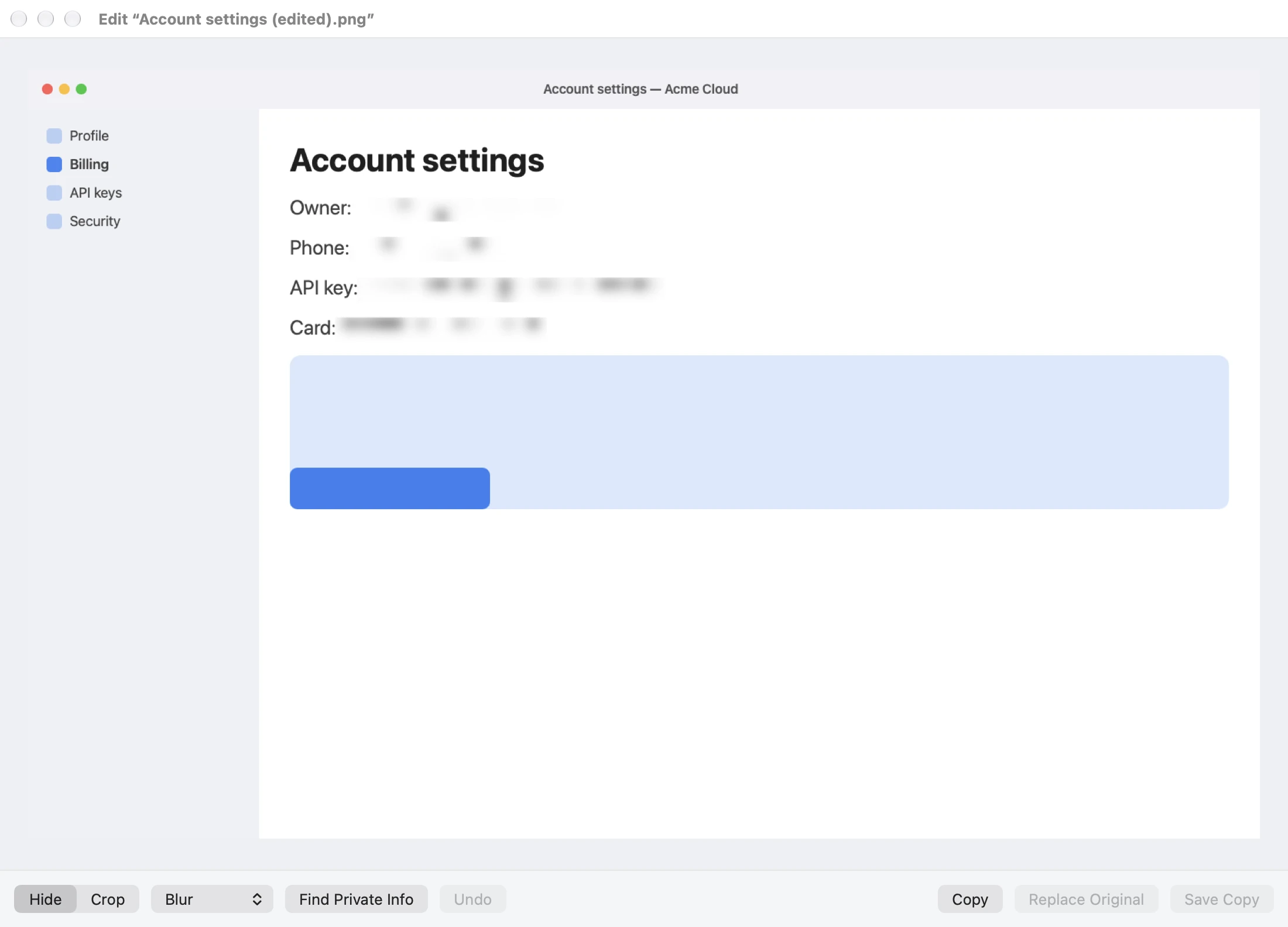Click Security in the screenshot sidebar
Image resolution: width=1288 pixels, height=927 pixels.
coord(95,221)
